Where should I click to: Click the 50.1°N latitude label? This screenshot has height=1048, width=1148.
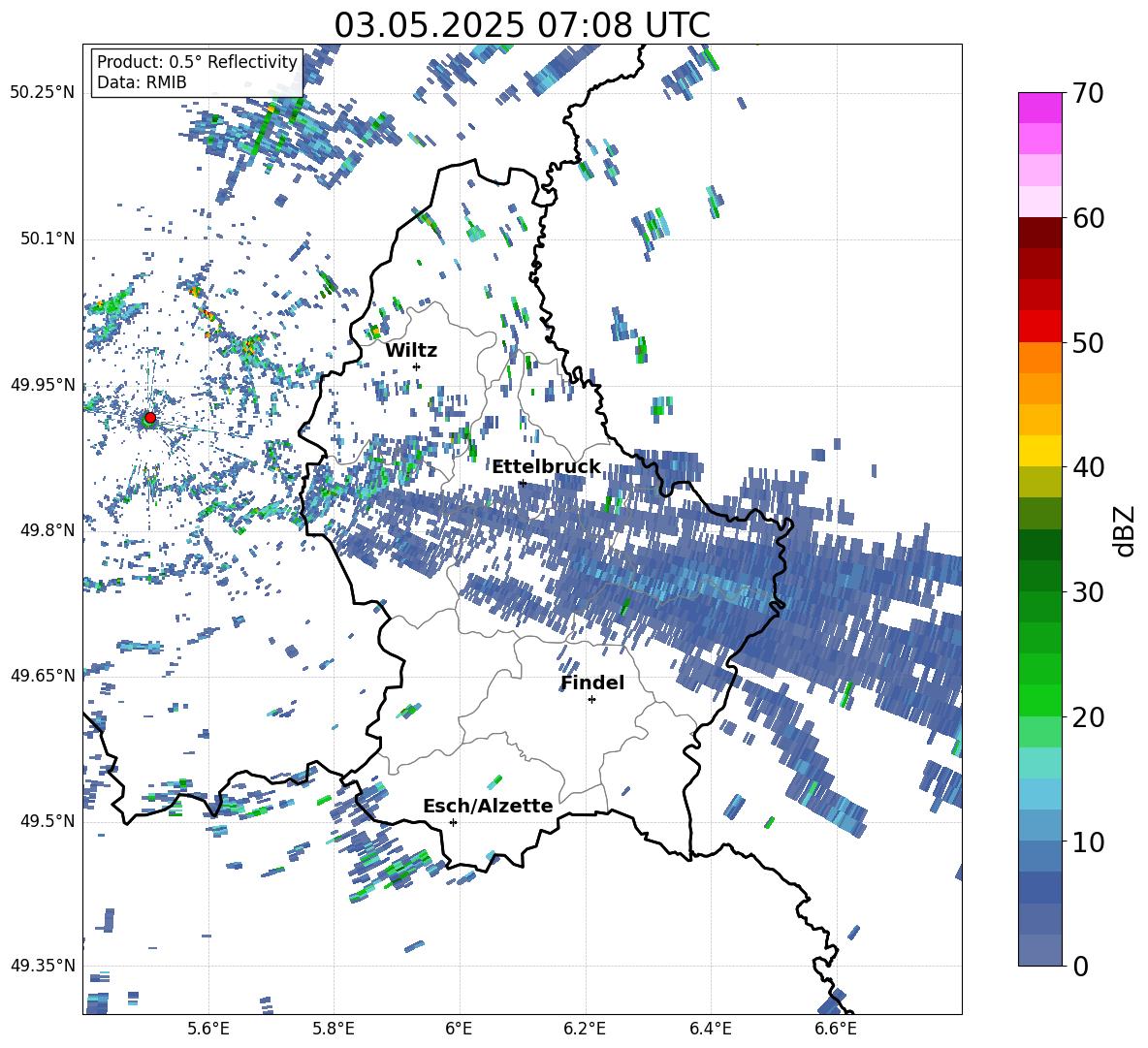46,238
